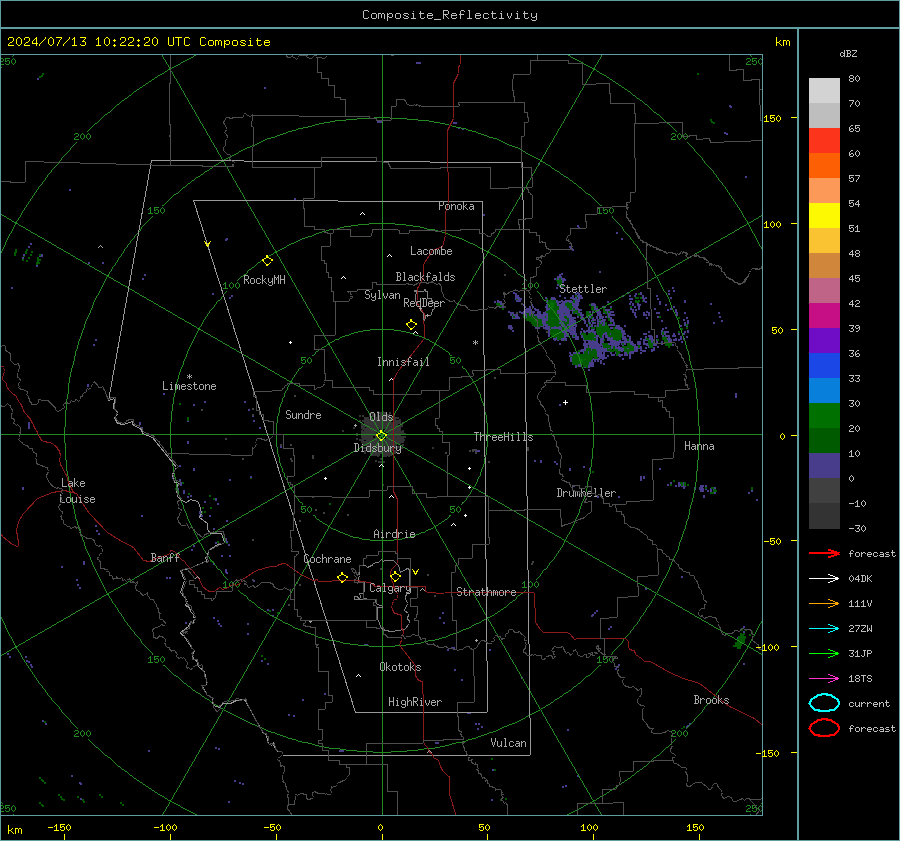Select the orange 57–60 dBZ swatch
The height and width of the screenshot is (841, 900).
coord(824,166)
